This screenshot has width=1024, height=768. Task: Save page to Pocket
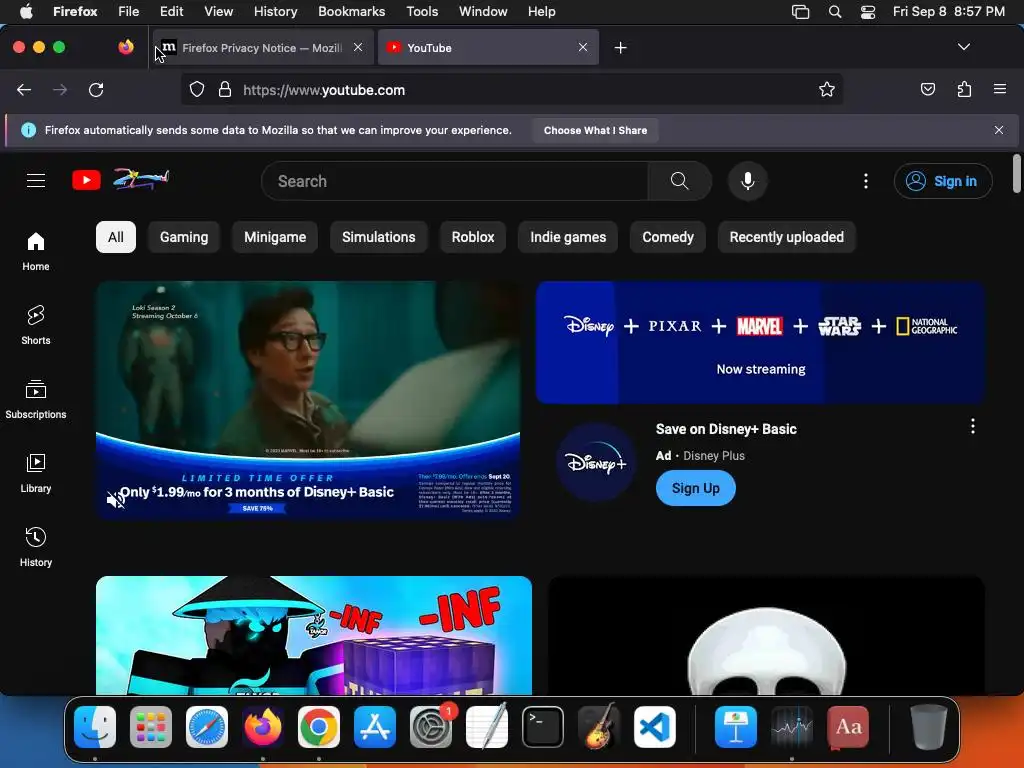pyautogui.click(x=927, y=89)
